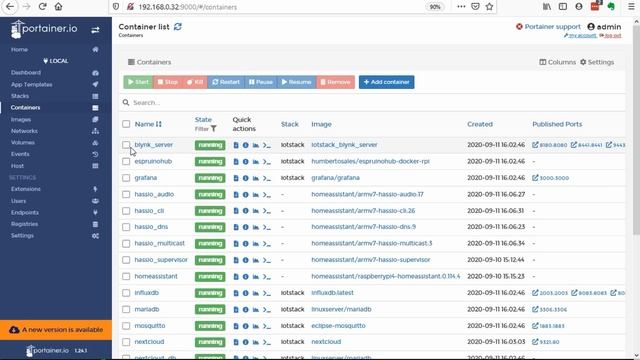Open the page actions three-dot menu
Screen dimensions: 640x360
[461, 7]
